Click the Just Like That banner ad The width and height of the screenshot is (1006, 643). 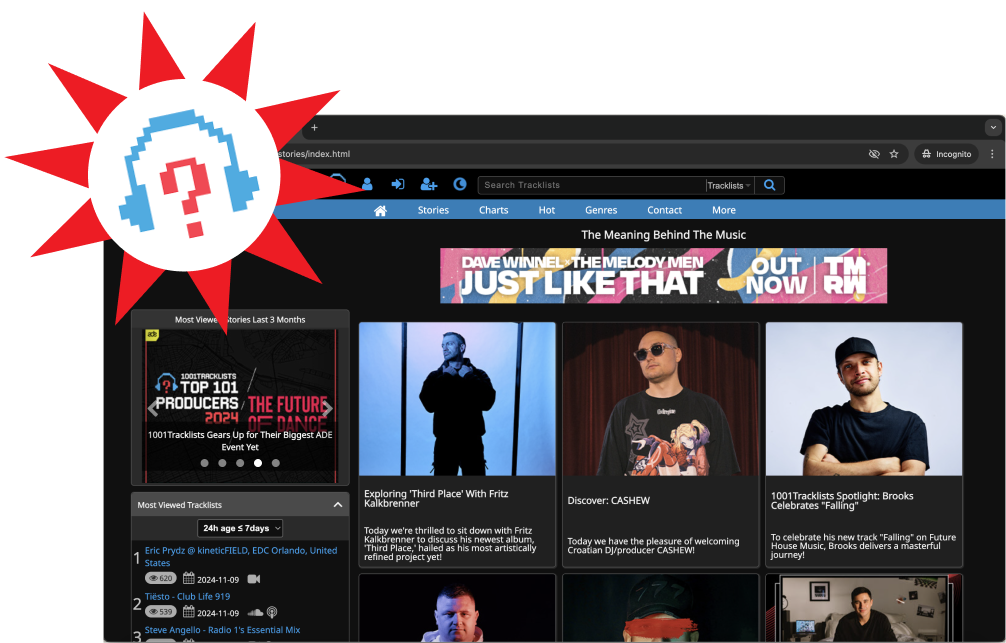tap(663, 276)
